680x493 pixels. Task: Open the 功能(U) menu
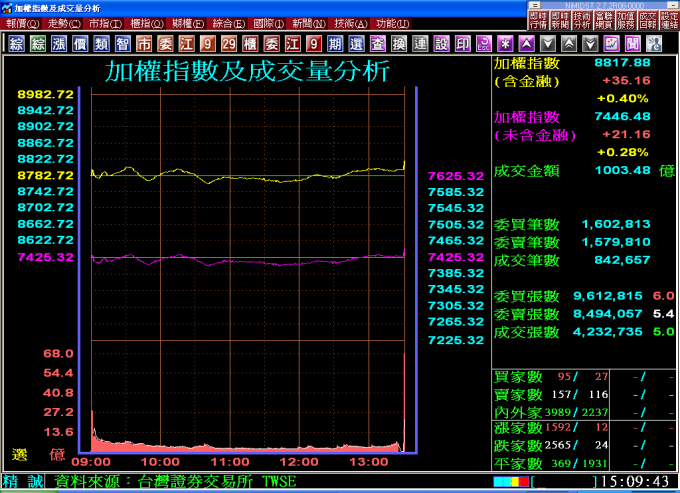392,23
